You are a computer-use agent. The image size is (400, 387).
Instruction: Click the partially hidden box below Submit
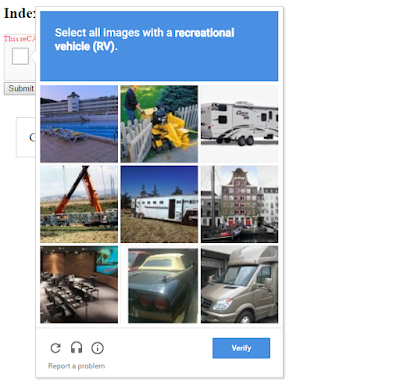coord(26,137)
